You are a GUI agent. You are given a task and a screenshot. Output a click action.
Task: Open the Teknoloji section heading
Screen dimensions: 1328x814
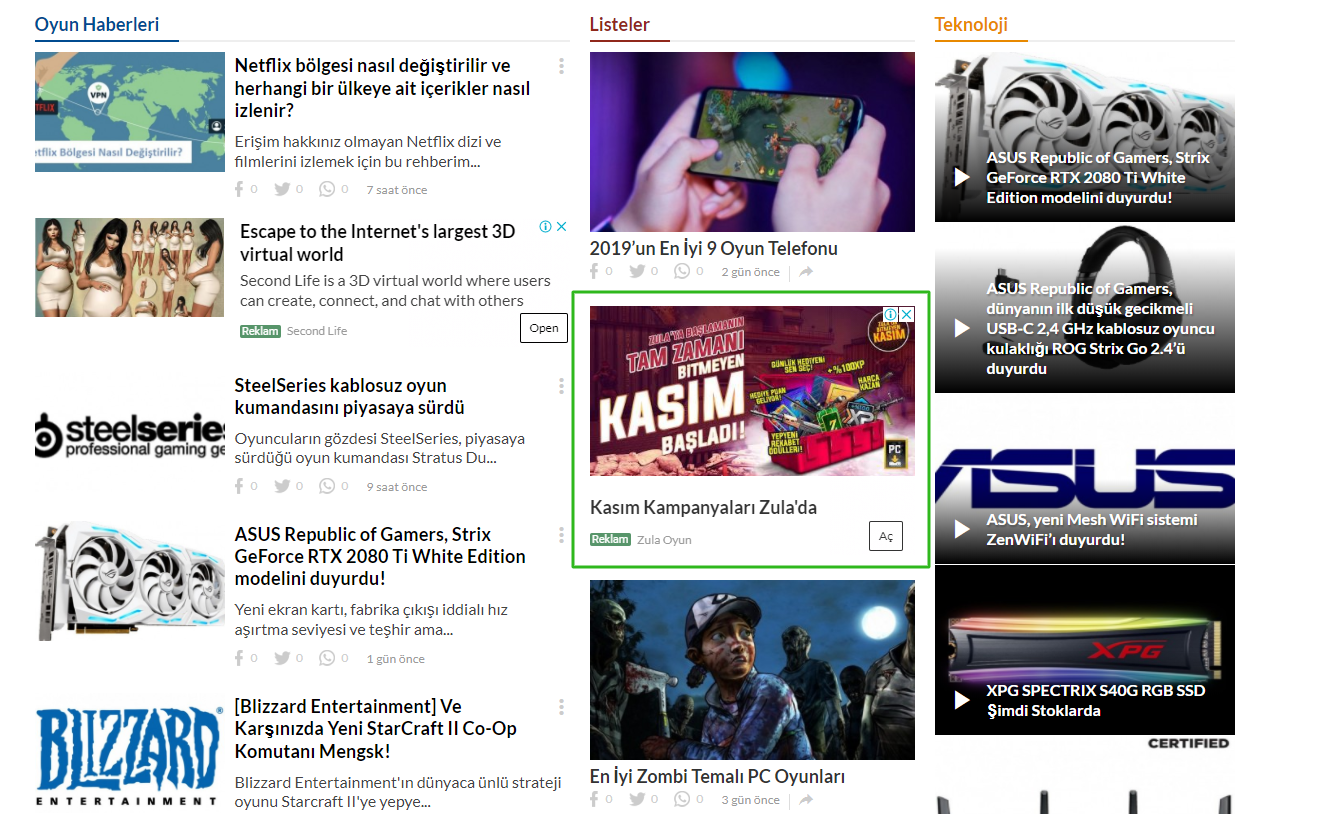971,24
